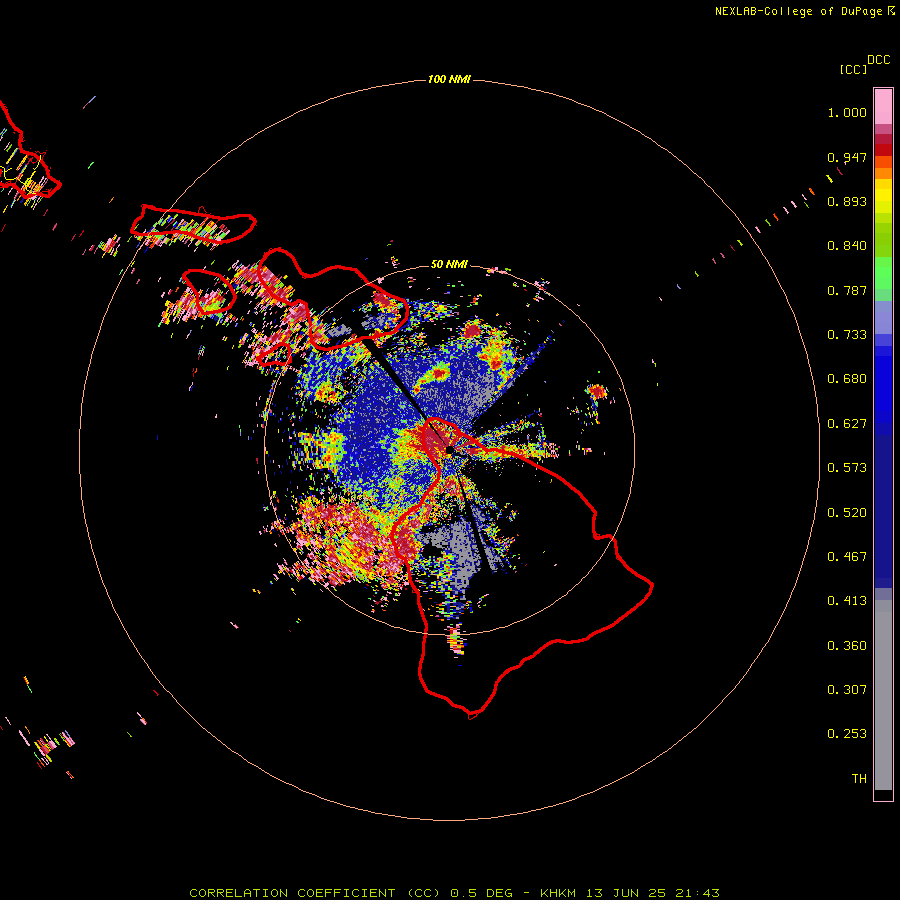
Task: Select the 0.253 scale value
Action: [847, 734]
